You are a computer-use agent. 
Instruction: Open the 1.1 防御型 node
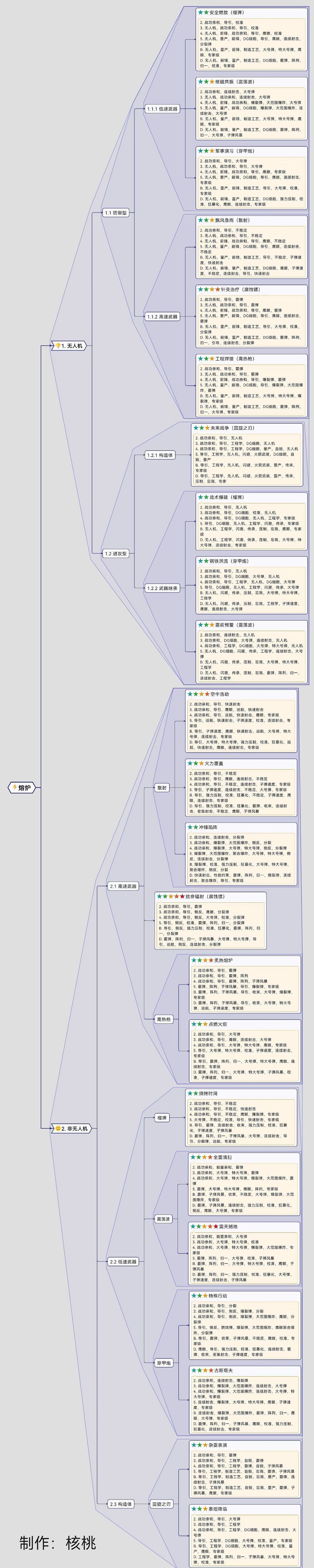click(115, 213)
